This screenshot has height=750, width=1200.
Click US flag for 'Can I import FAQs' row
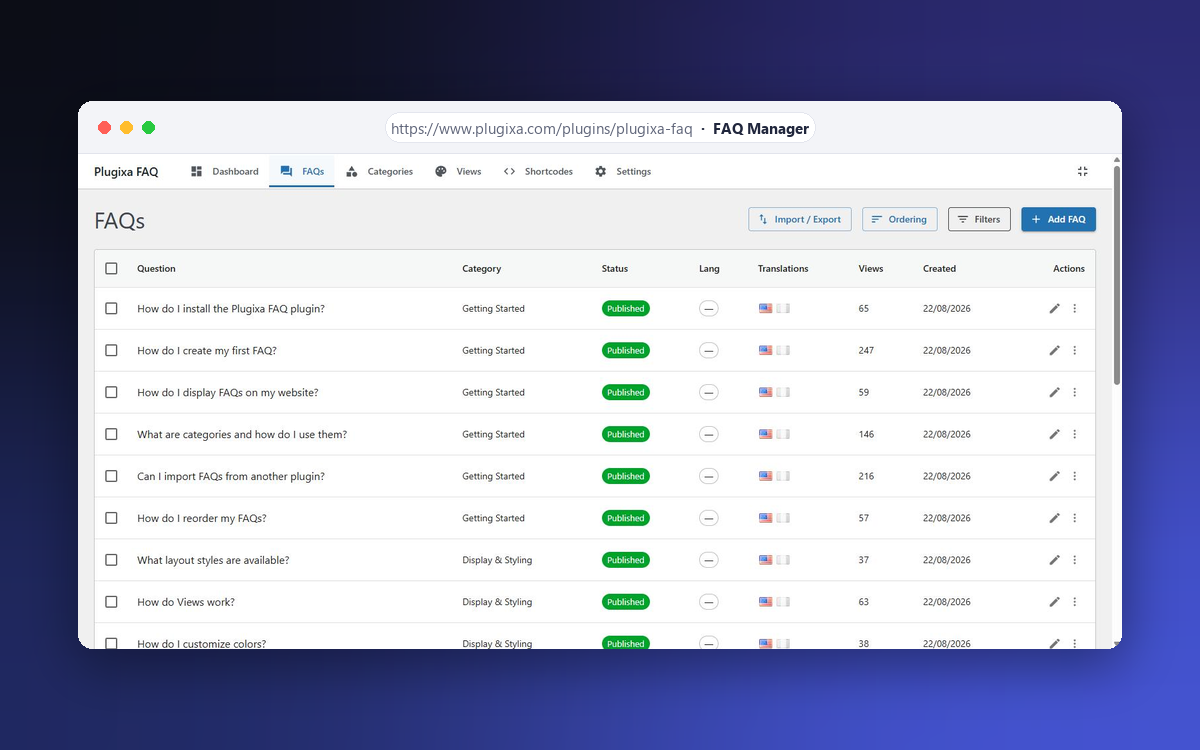tap(765, 477)
